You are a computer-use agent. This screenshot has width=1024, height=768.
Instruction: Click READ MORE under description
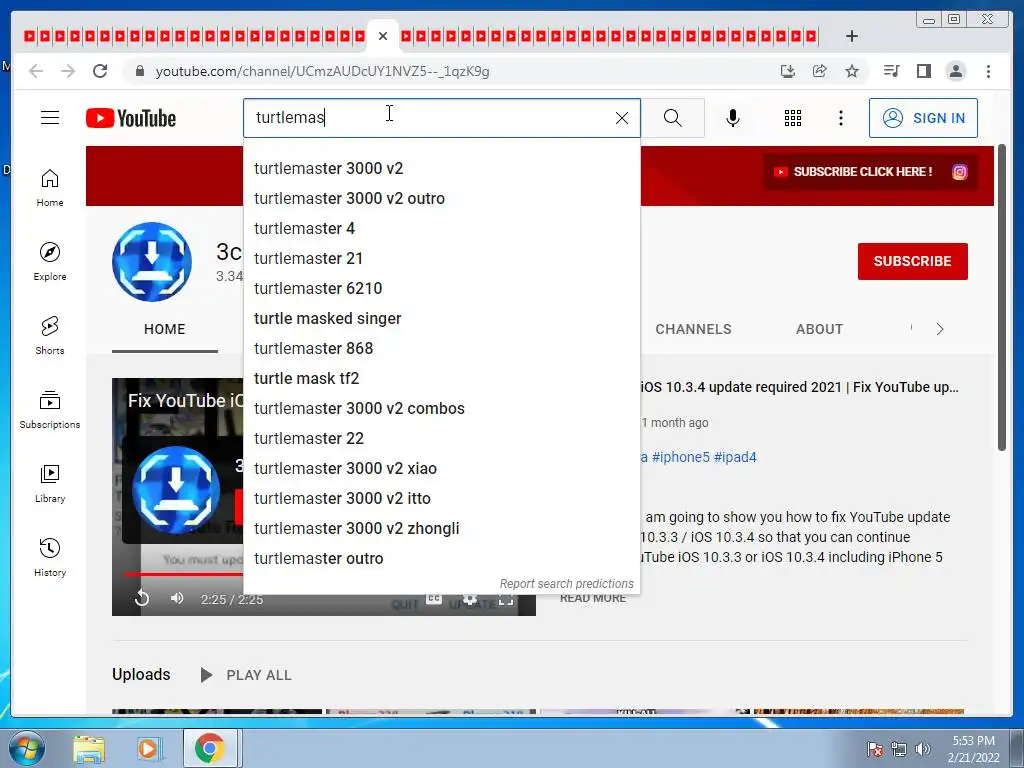593,598
